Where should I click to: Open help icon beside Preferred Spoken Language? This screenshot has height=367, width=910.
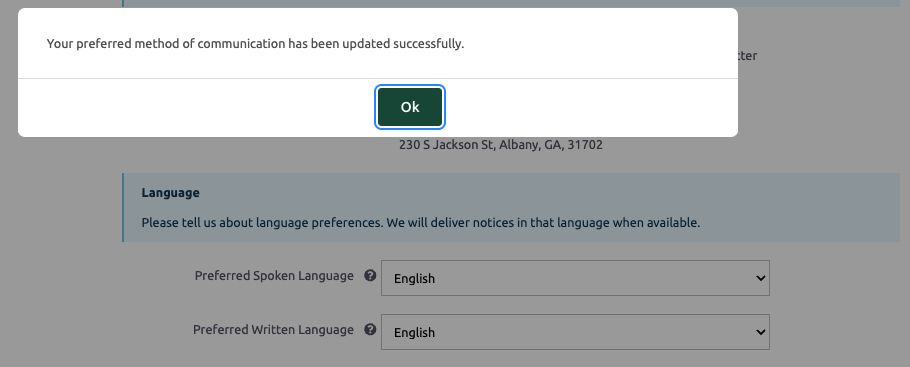click(x=370, y=276)
